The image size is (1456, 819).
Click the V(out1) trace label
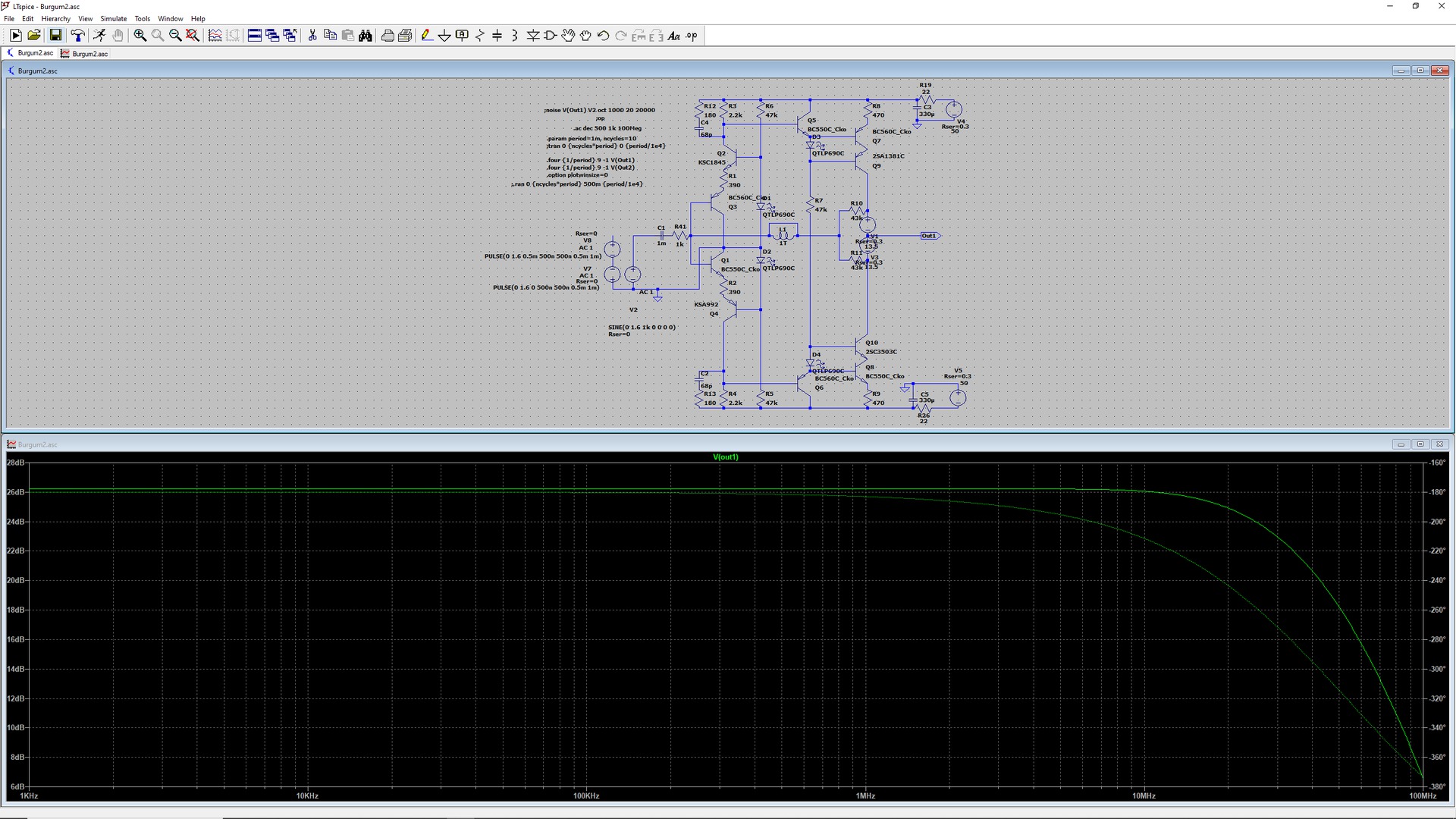(x=725, y=457)
